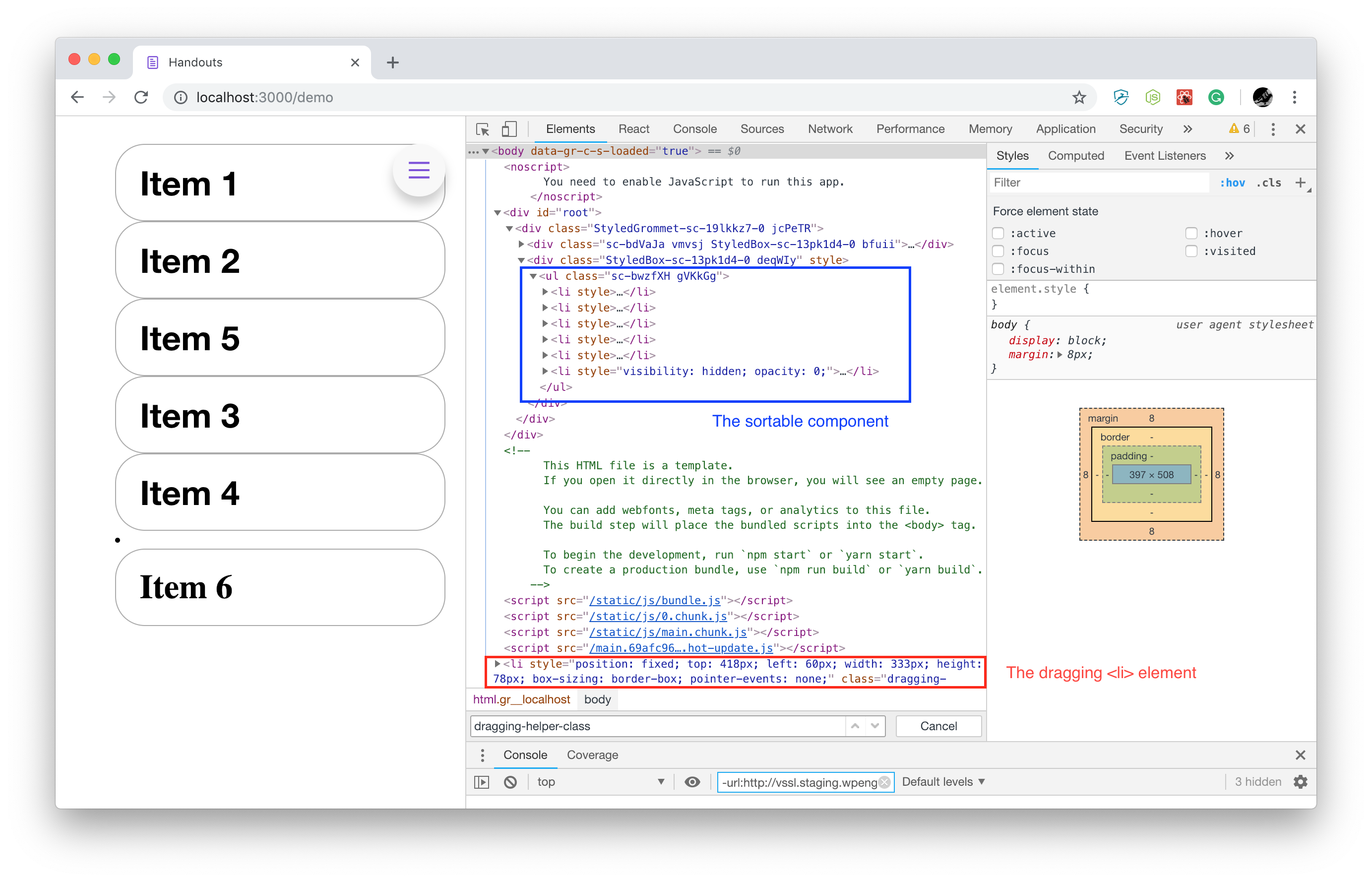Show more Styles pane tabs

tap(1229, 156)
